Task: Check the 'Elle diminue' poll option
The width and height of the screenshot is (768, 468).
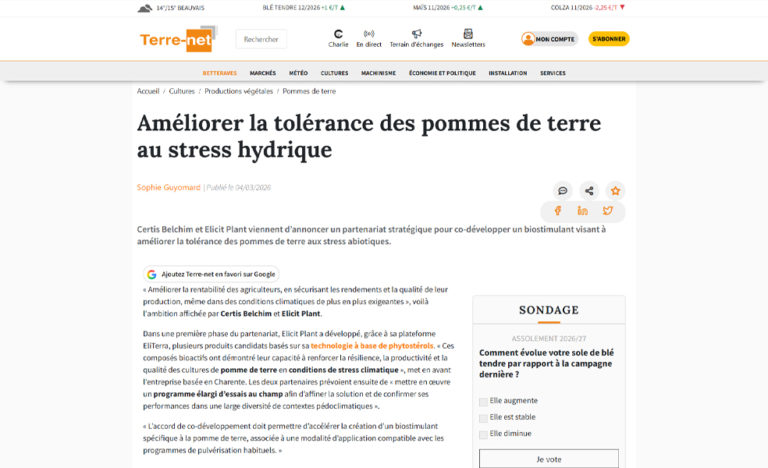Action: (483, 435)
